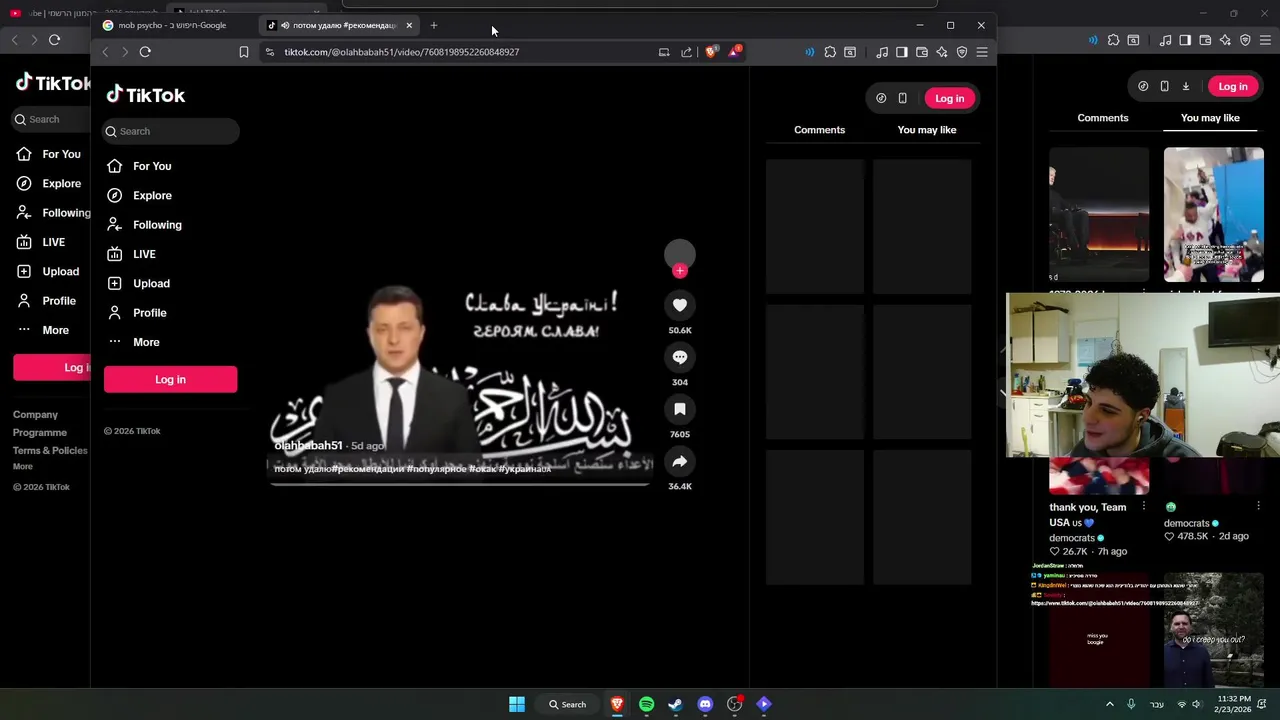
Task: Click the olahbabah51 username on video
Action: coord(308,445)
